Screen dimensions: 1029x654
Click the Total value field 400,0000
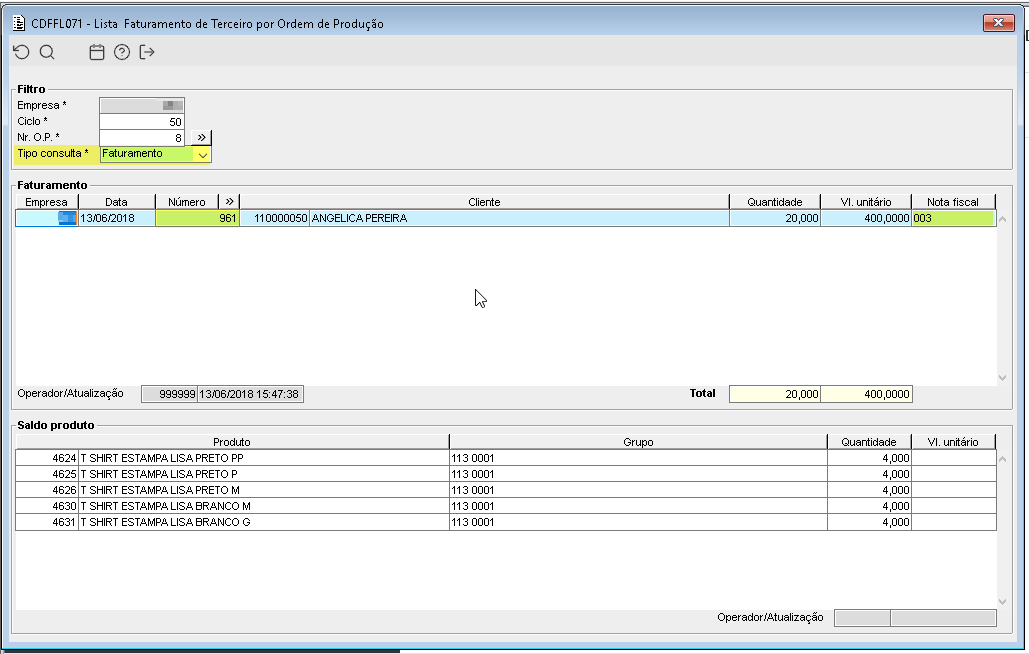tap(866, 394)
